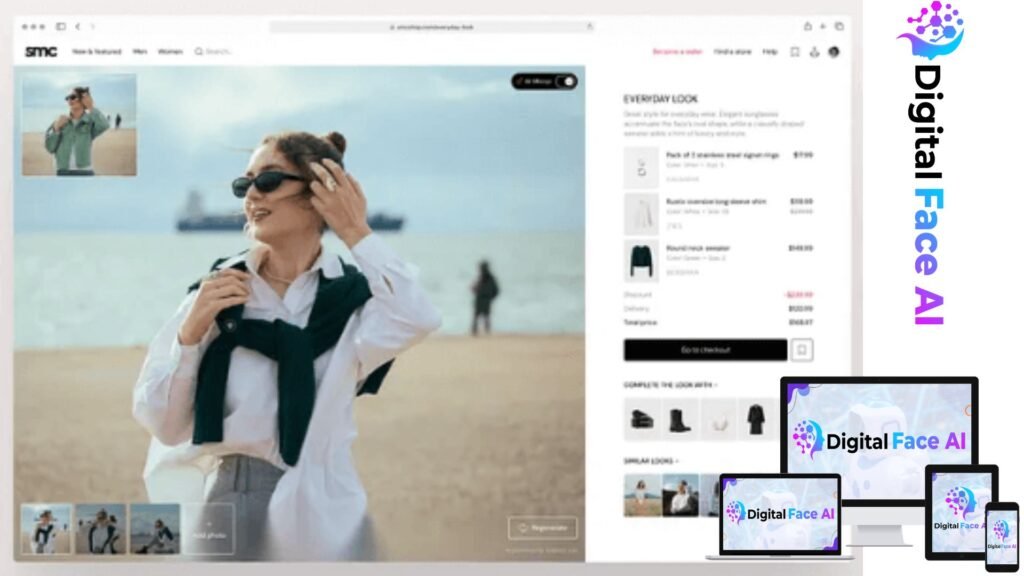
Task: Open the first similar look thumbnail
Action: (x=642, y=496)
